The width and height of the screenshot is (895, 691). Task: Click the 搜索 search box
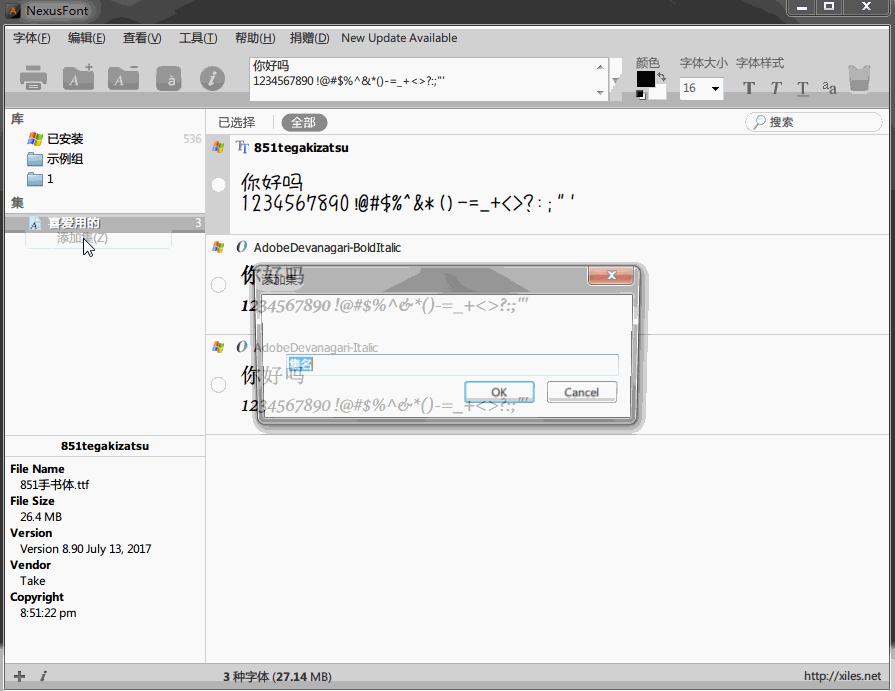[x=813, y=122]
